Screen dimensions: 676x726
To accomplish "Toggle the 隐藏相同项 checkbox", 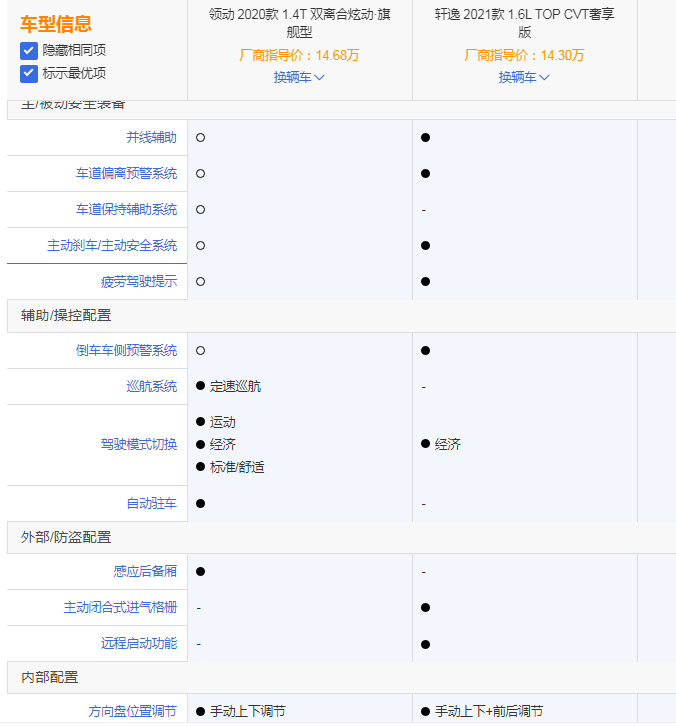I will point(29,50).
